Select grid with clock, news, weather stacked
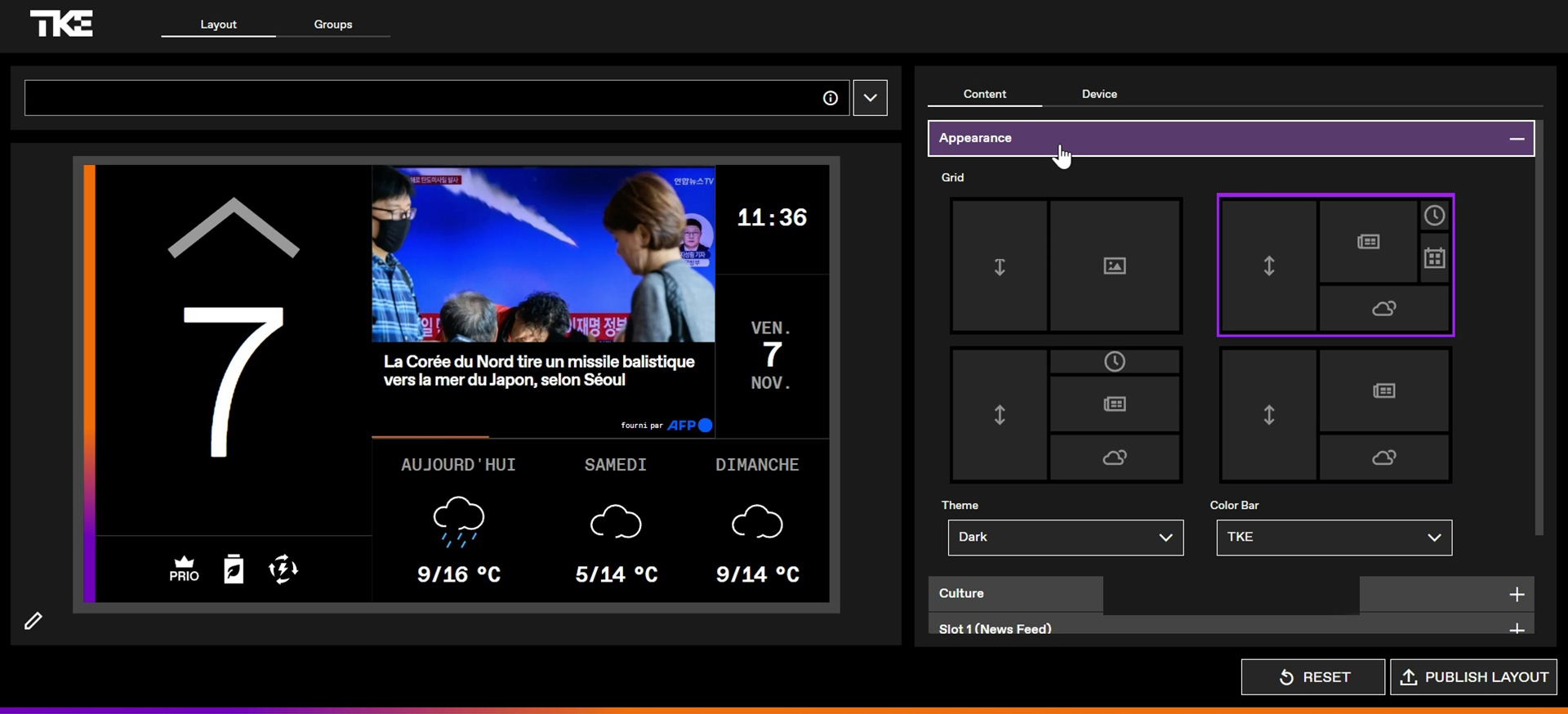Image resolution: width=1568 pixels, height=714 pixels. pyautogui.click(x=1066, y=415)
